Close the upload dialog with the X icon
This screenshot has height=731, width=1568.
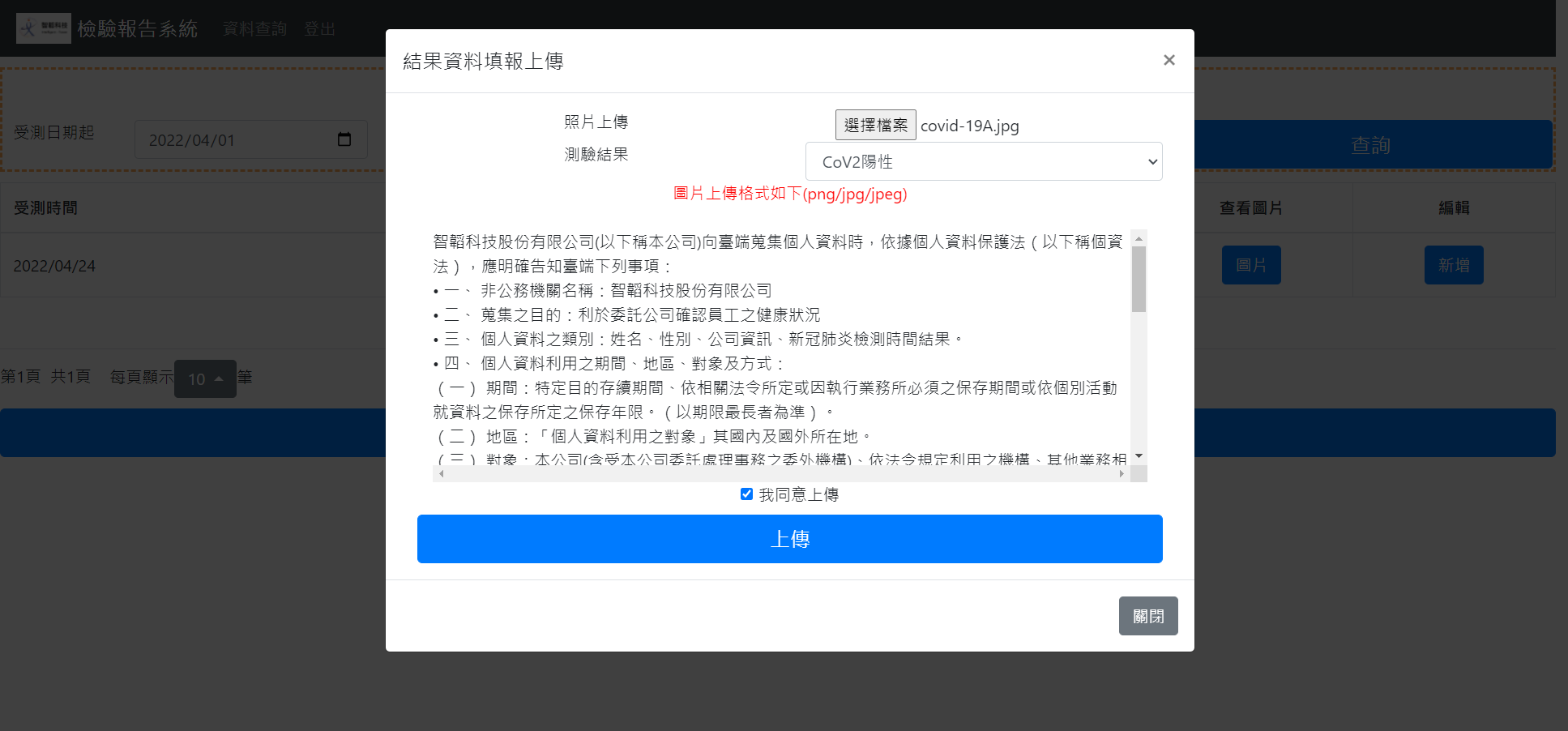click(1169, 60)
